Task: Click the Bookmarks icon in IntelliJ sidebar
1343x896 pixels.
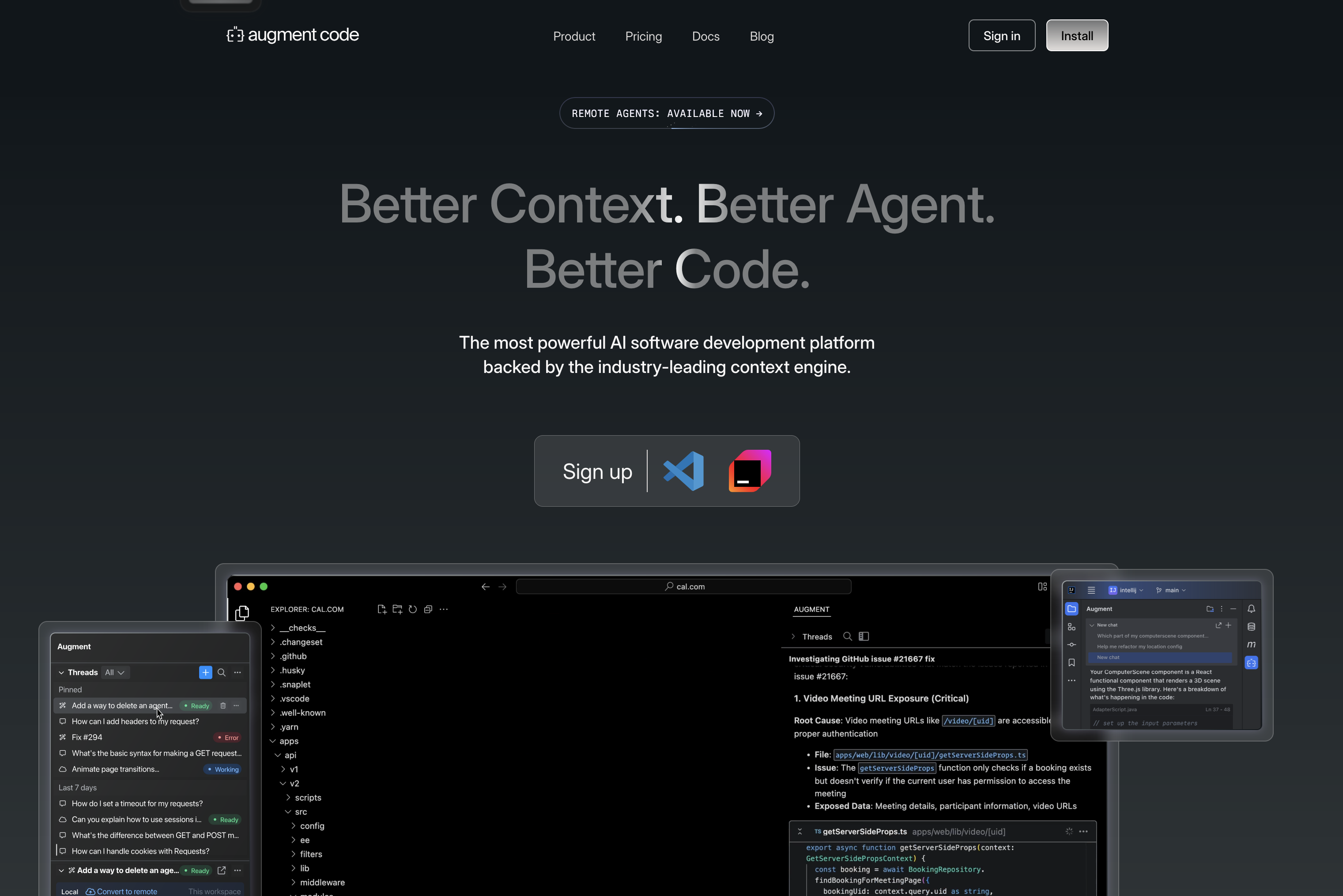Action: (x=1072, y=662)
